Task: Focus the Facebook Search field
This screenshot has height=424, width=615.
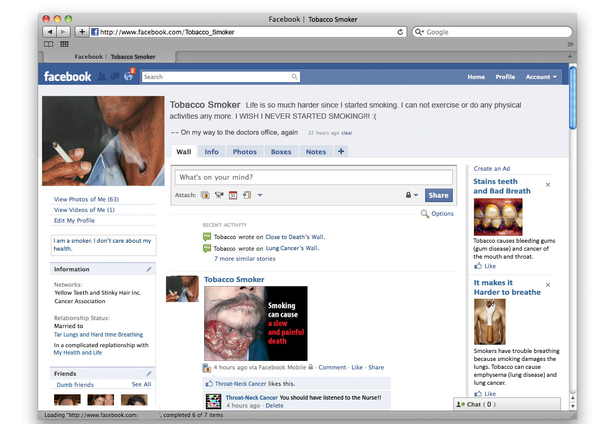Action: tap(216, 77)
